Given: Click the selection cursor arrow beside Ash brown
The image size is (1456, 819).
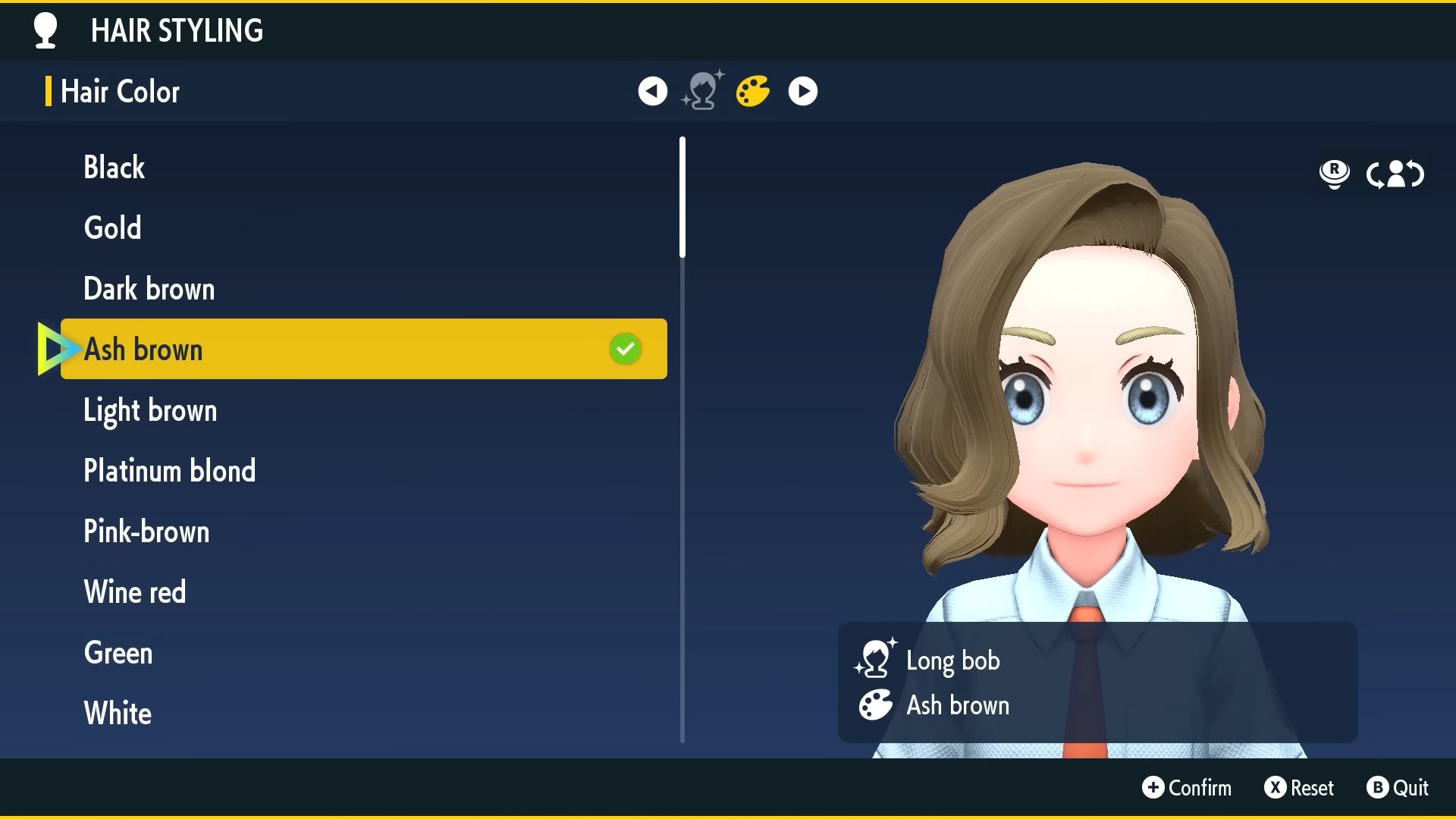Looking at the screenshot, I should click(55, 349).
